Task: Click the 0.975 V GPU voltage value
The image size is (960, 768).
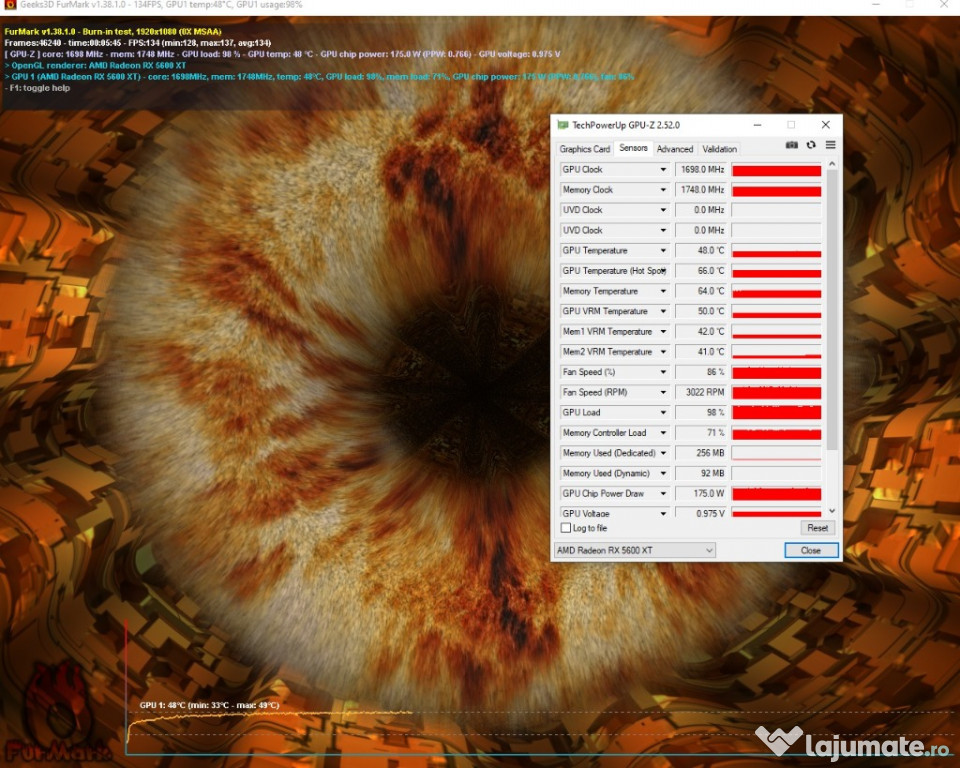Action: click(x=701, y=513)
